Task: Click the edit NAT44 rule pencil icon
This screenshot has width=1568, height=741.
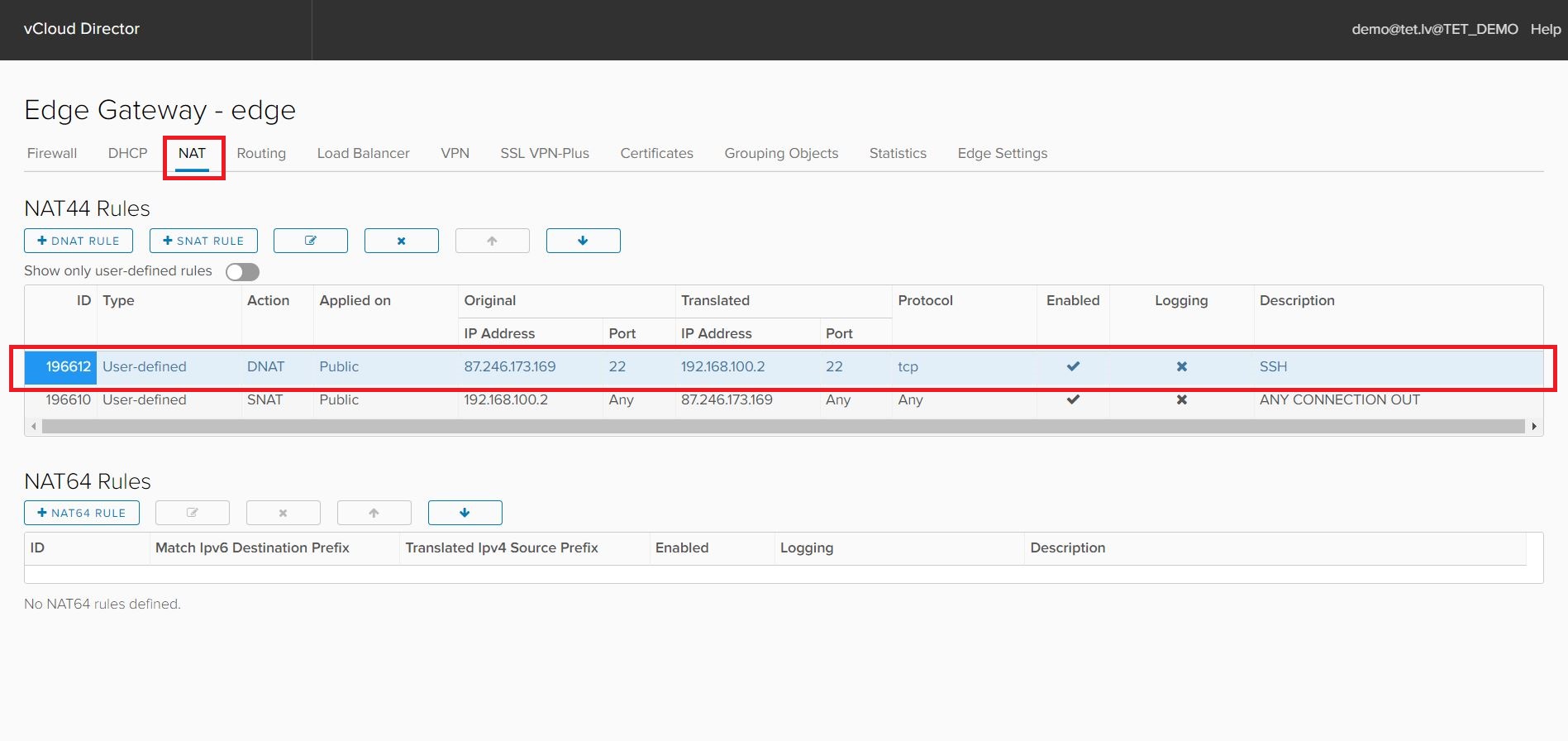Action: pyautogui.click(x=311, y=241)
